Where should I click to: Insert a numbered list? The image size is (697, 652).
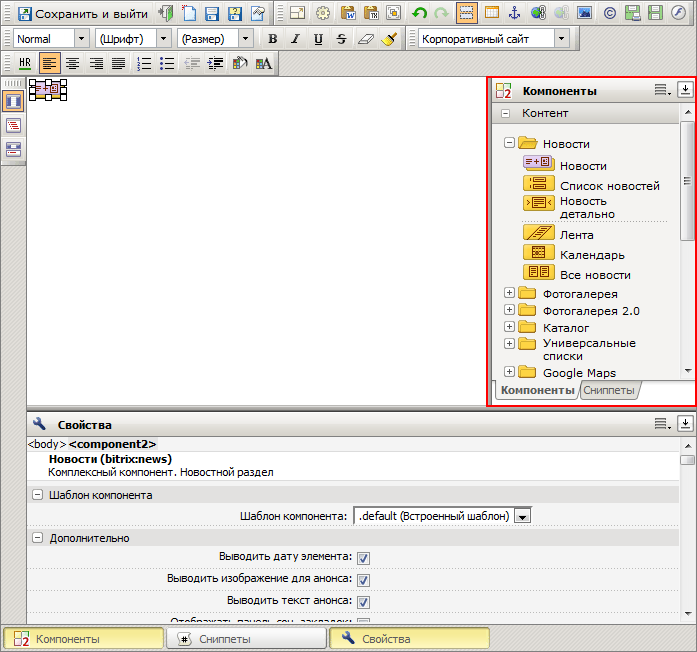[x=144, y=64]
